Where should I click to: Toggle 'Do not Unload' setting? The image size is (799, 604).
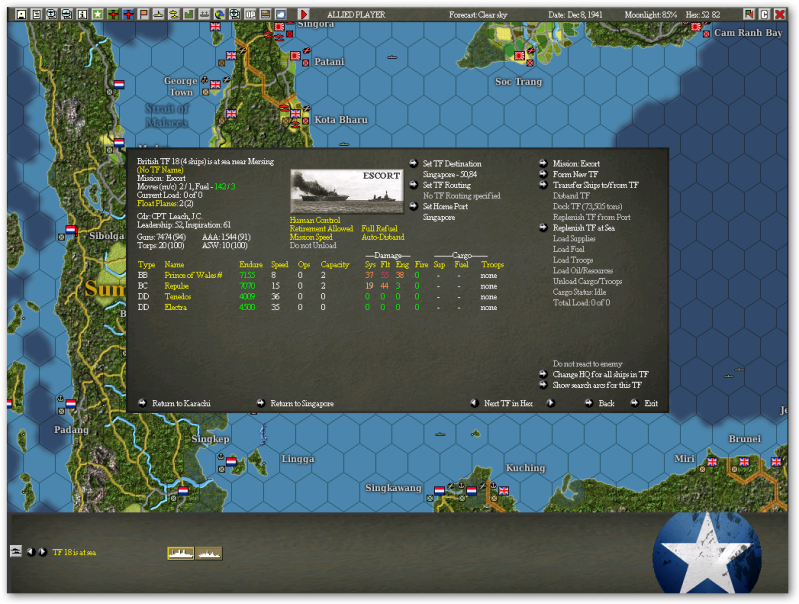313,245
